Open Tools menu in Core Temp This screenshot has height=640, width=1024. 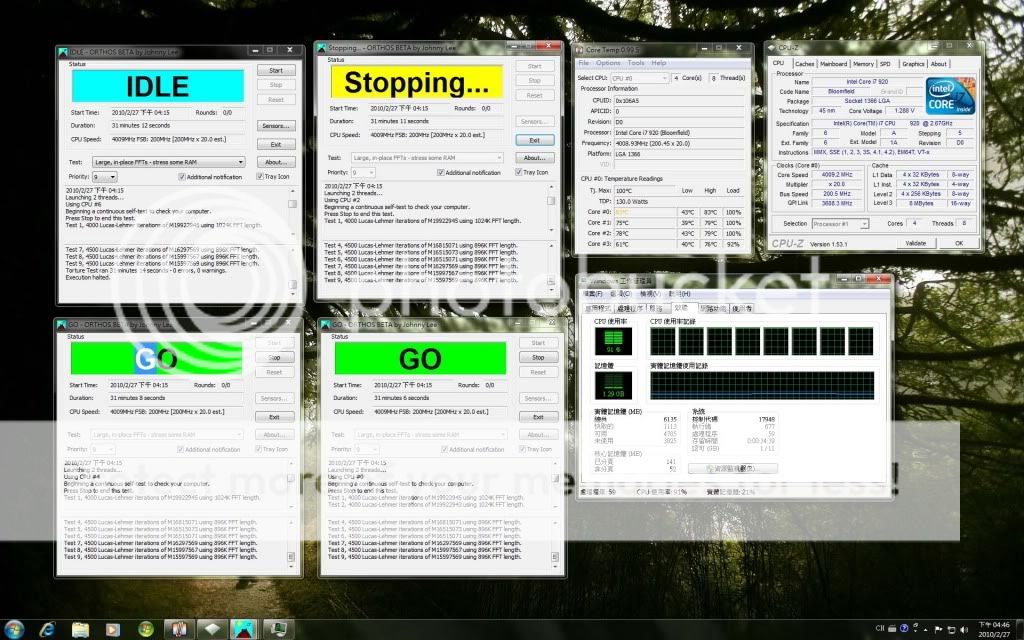tap(636, 63)
